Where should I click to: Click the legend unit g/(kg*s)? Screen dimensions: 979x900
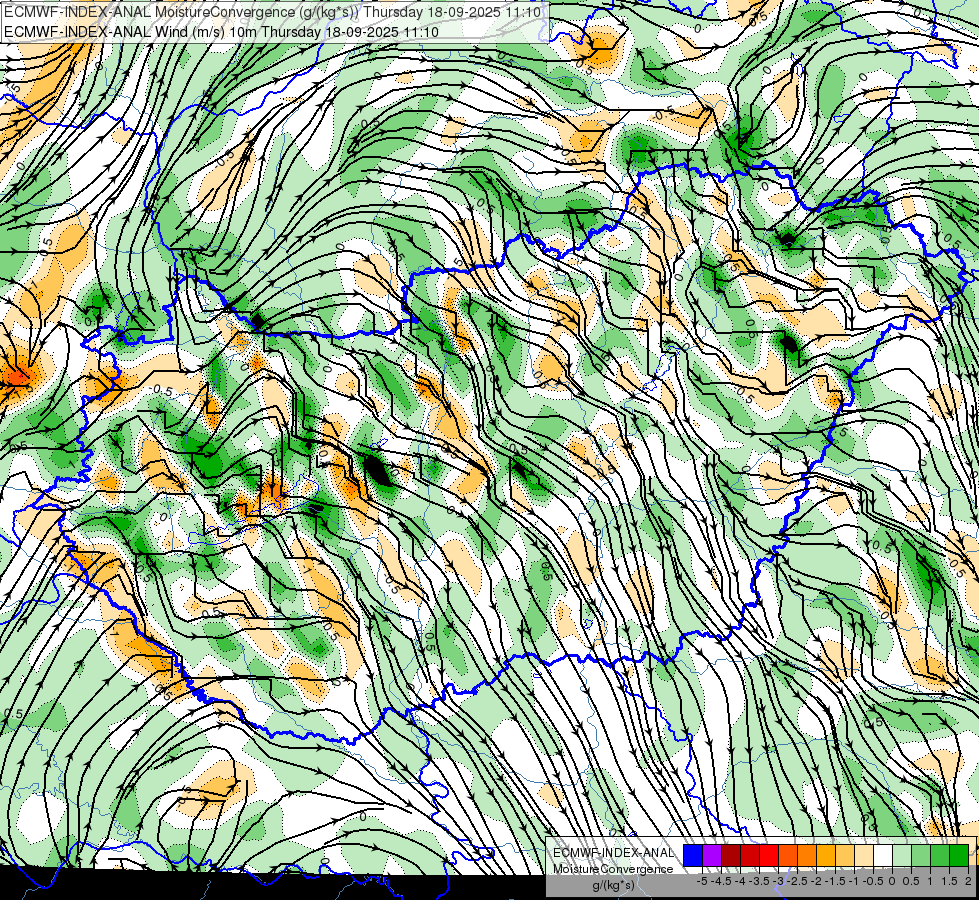[x=614, y=885]
